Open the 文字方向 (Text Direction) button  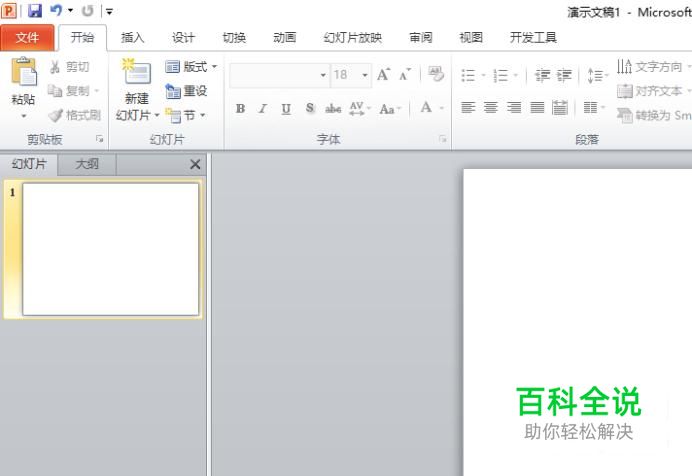click(x=654, y=67)
